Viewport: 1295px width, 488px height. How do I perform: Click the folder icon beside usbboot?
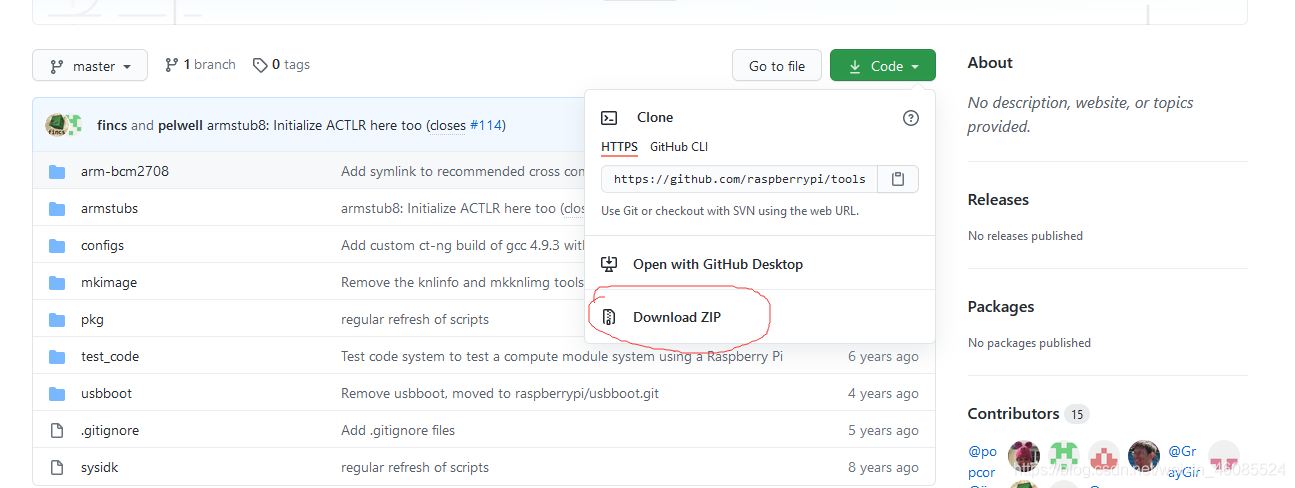(57, 393)
